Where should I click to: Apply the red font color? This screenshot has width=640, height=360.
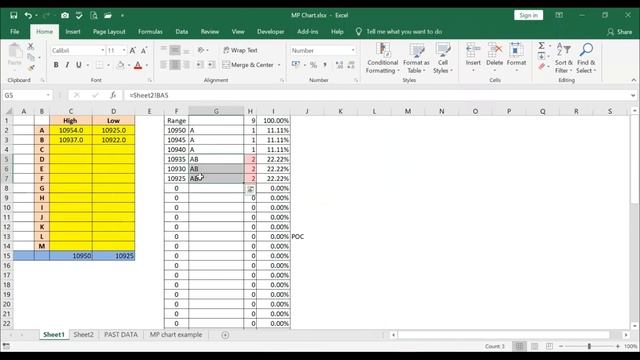[x=138, y=65]
